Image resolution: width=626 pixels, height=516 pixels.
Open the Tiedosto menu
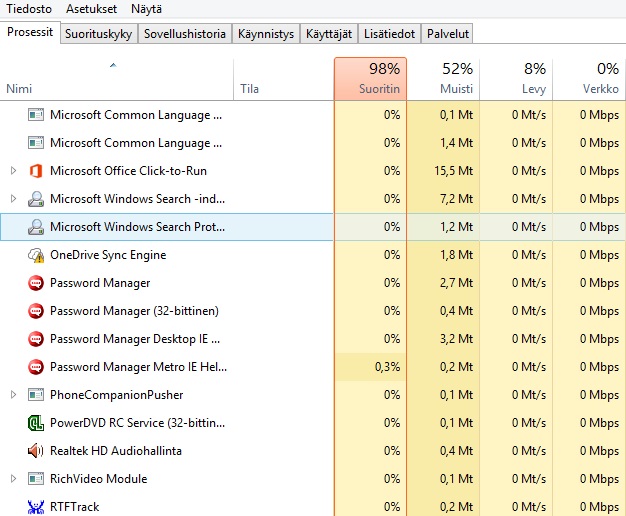point(29,9)
